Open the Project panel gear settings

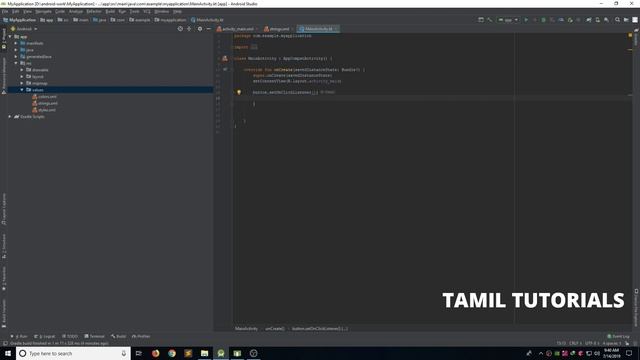point(200,29)
